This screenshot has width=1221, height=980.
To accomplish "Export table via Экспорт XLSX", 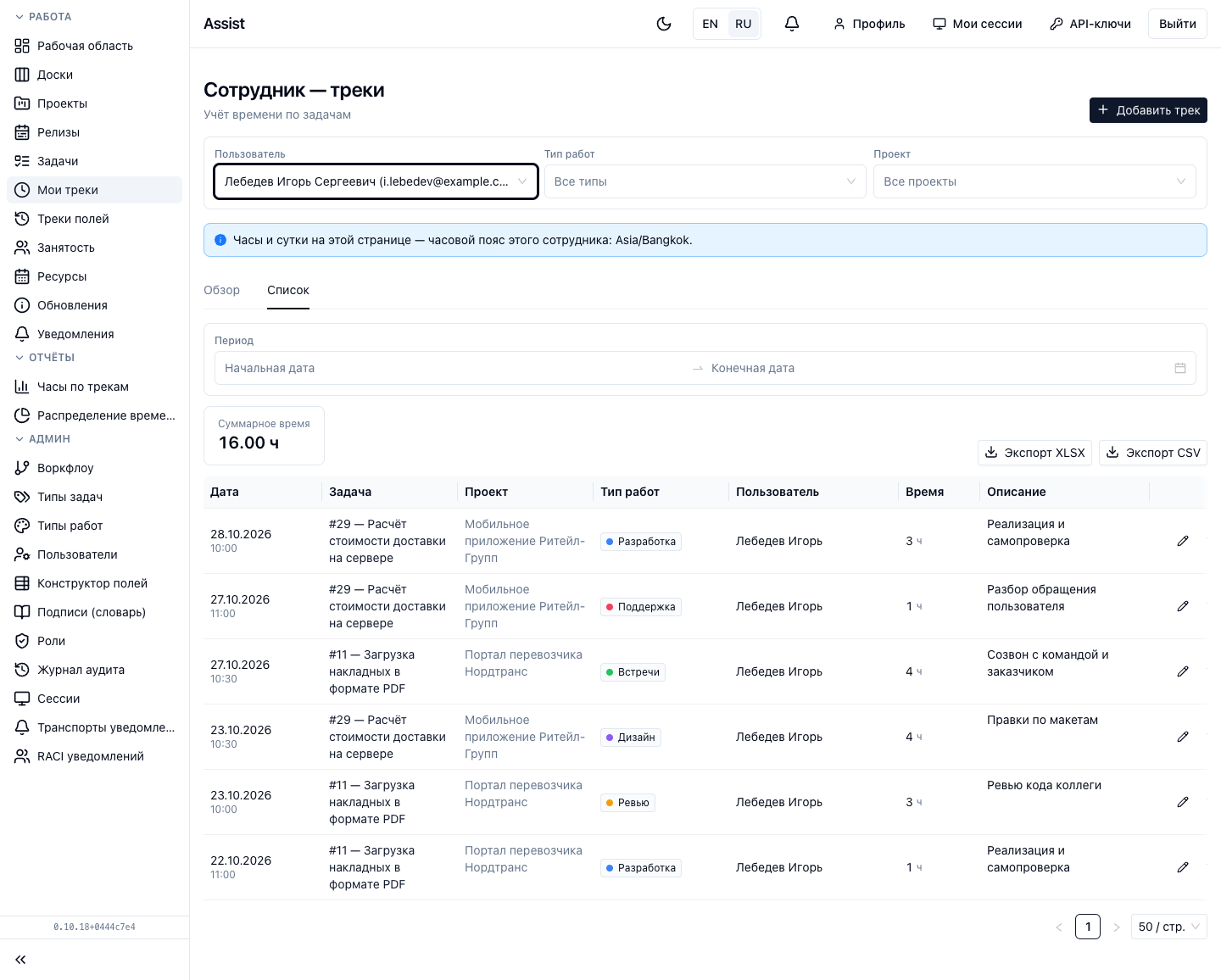I will tap(1034, 453).
